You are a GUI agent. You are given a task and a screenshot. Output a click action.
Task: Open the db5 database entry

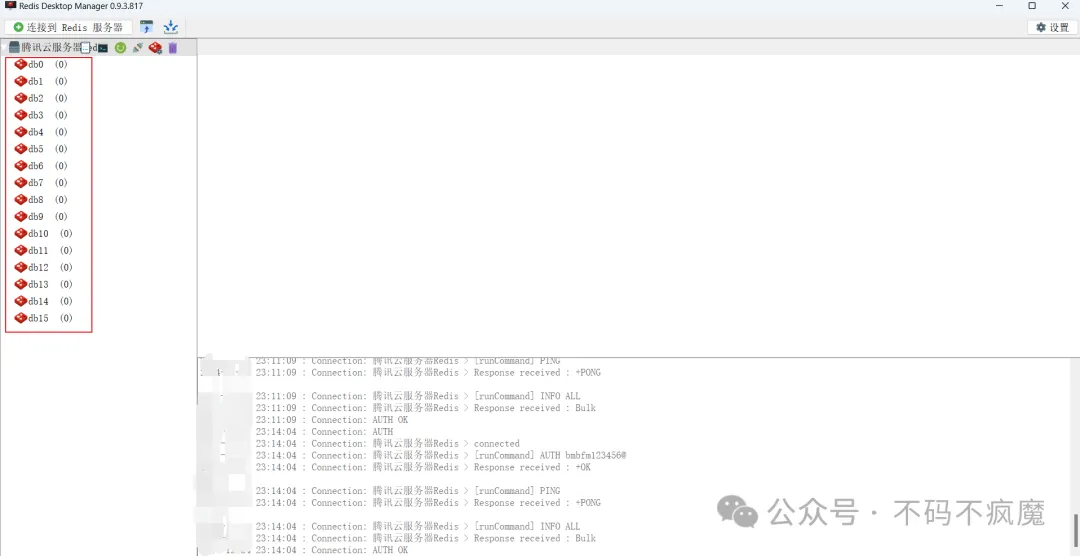tap(36, 149)
